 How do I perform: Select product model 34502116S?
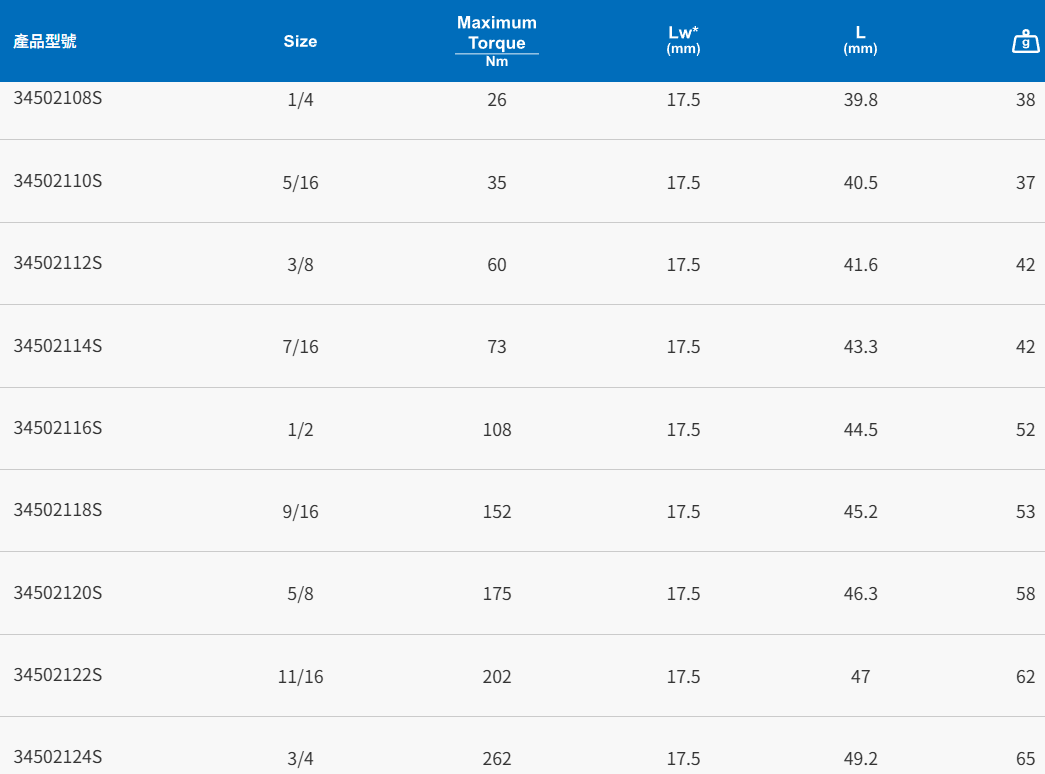[58, 428]
